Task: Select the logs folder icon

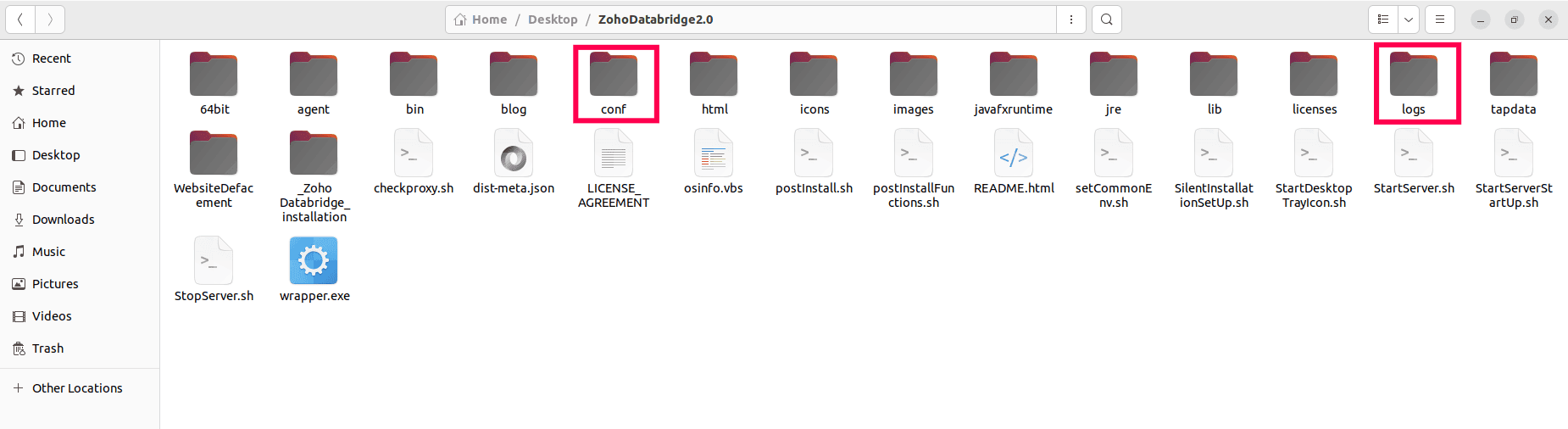Action: coord(1414,74)
